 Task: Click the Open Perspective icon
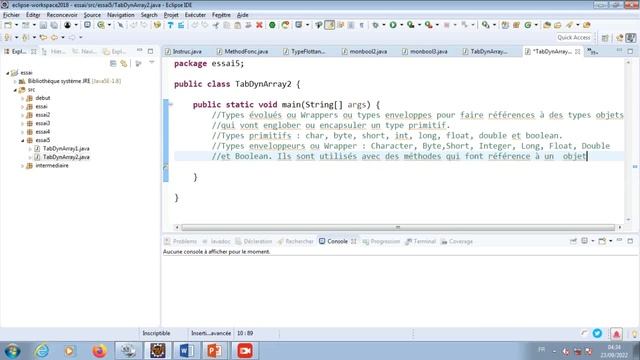[605, 38]
